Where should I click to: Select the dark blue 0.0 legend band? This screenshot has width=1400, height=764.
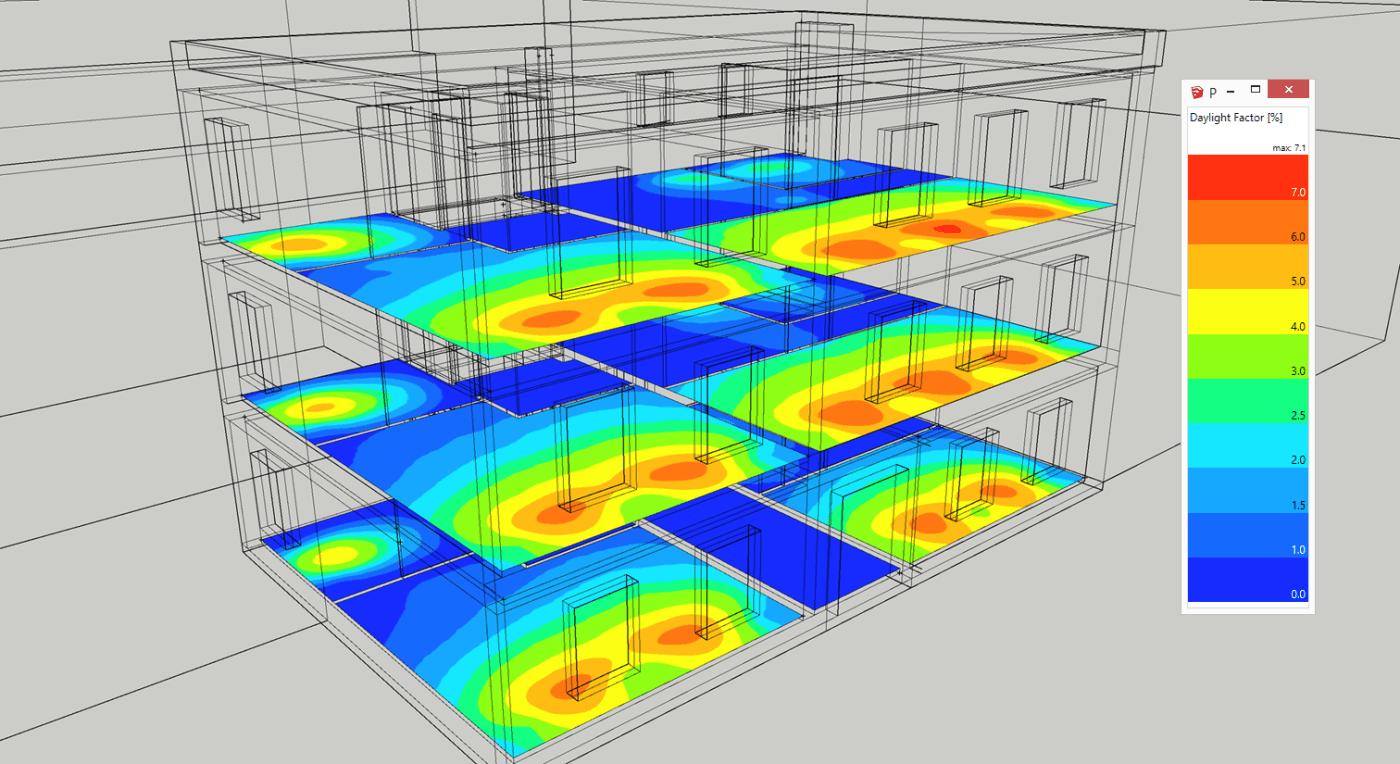pos(1247,581)
